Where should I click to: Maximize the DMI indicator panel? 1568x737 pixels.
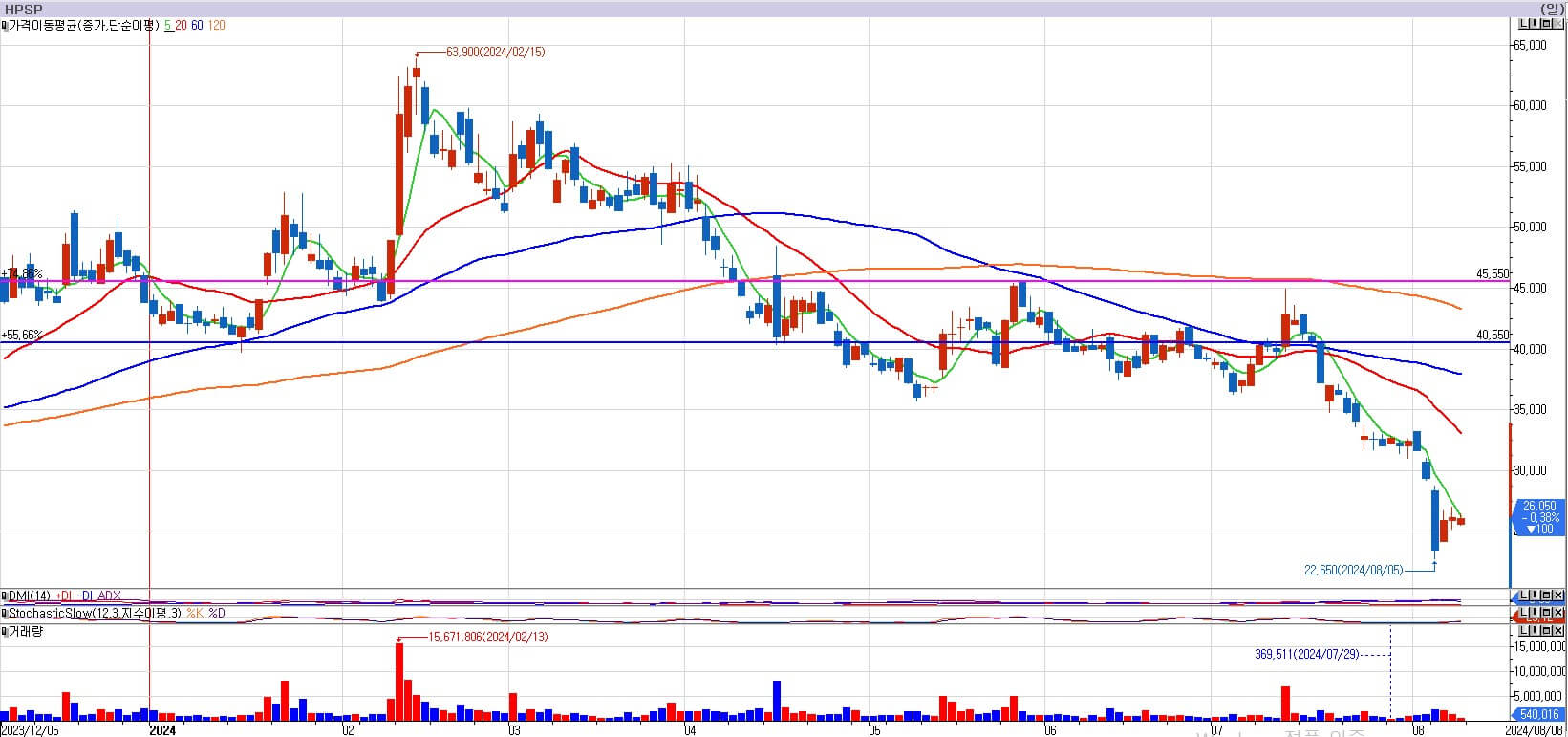click(1547, 595)
